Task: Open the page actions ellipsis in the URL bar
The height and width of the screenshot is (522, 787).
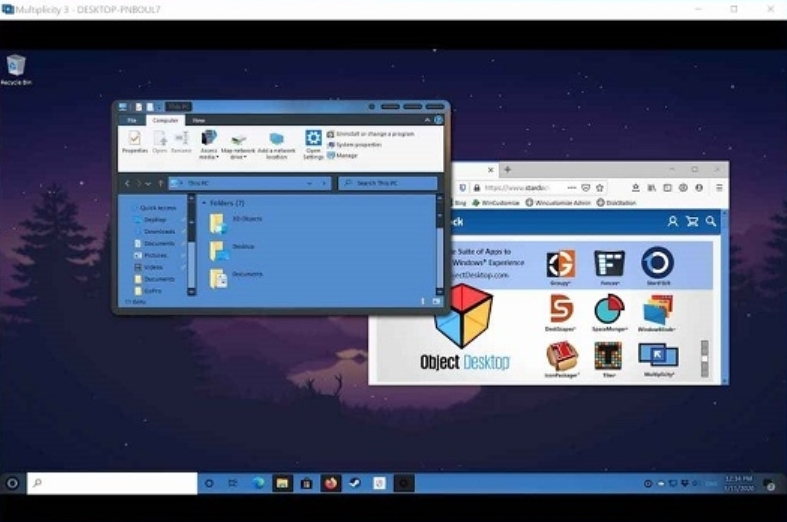Action: click(x=572, y=188)
